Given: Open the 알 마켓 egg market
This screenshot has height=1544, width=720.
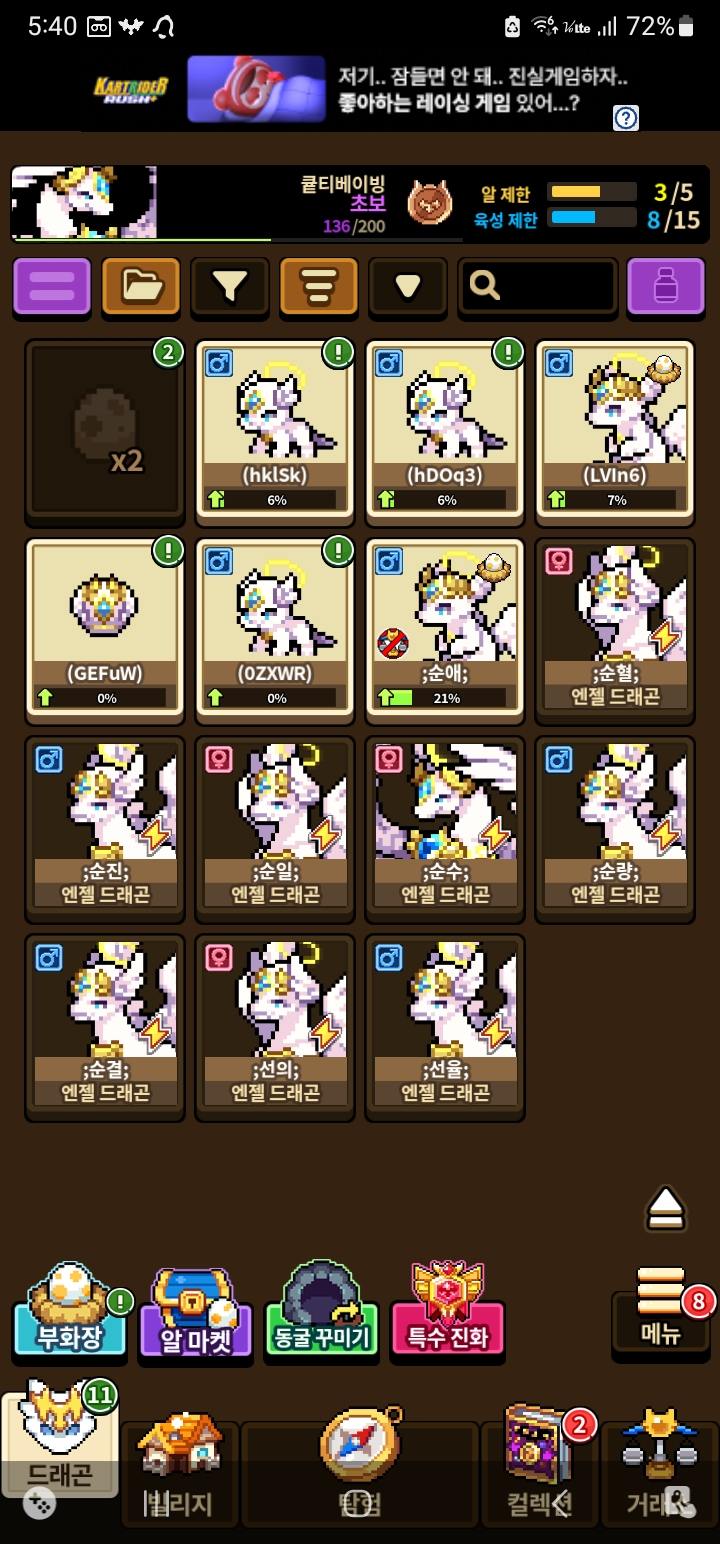Looking at the screenshot, I should coord(195,1312).
